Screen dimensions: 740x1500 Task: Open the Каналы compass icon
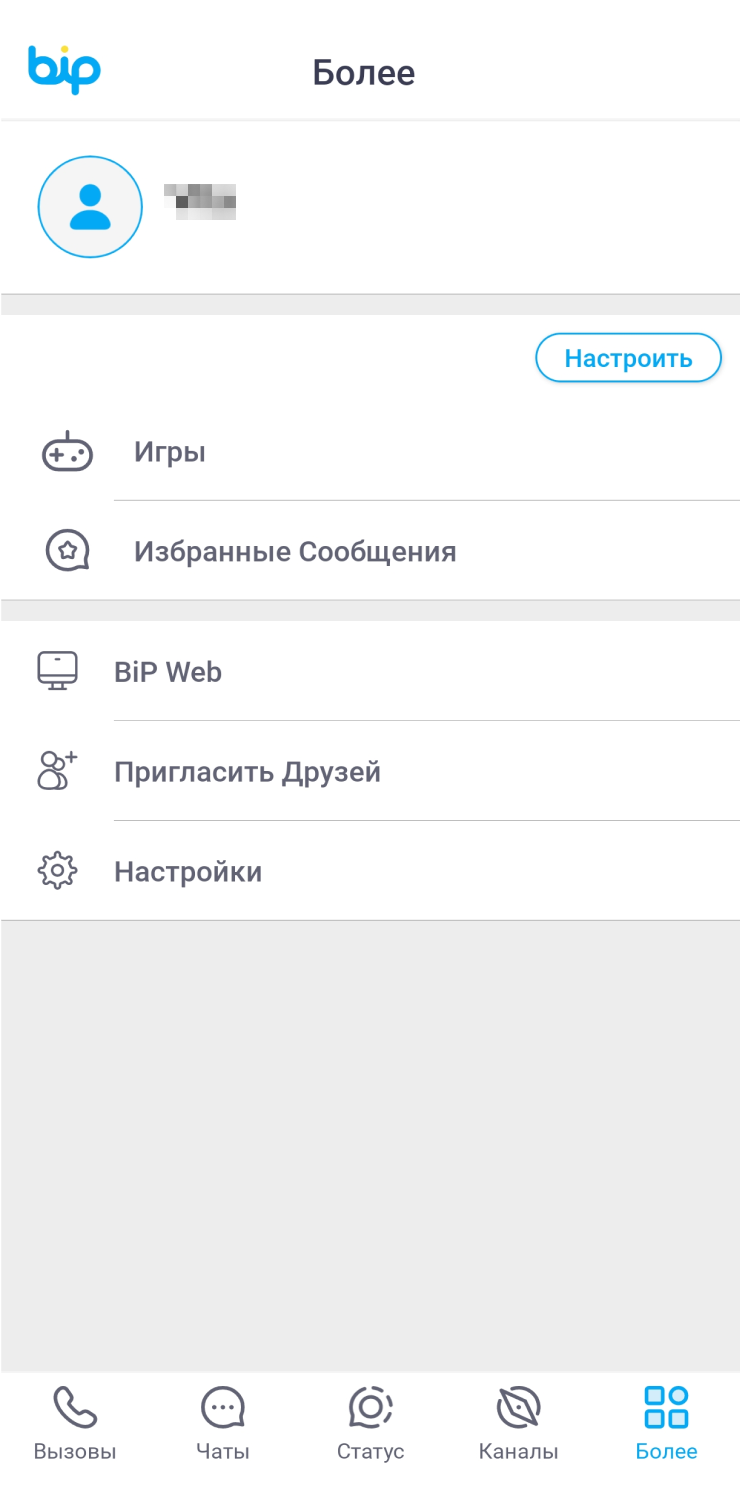point(518,1408)
